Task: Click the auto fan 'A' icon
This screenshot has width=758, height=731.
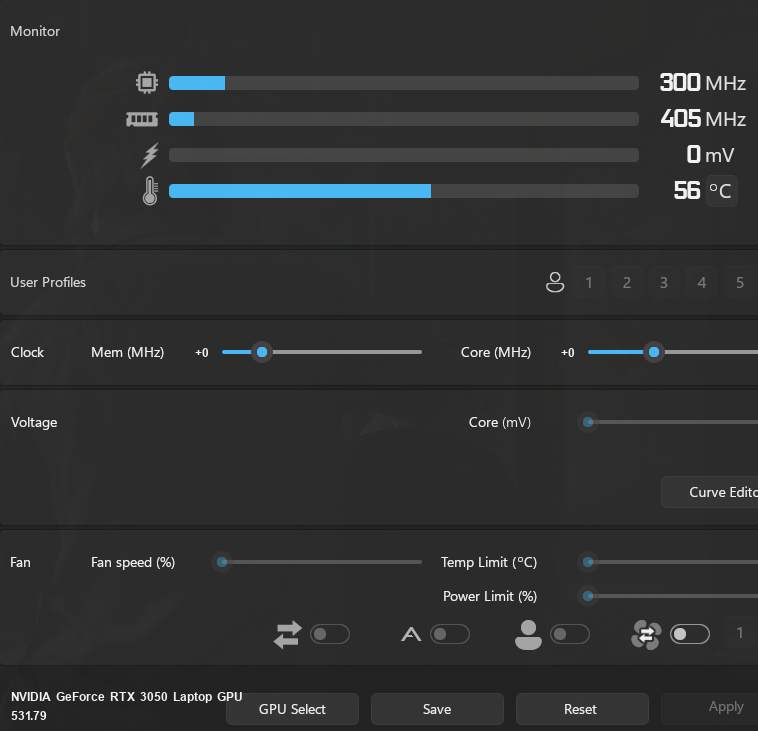Action: (411, 634)
